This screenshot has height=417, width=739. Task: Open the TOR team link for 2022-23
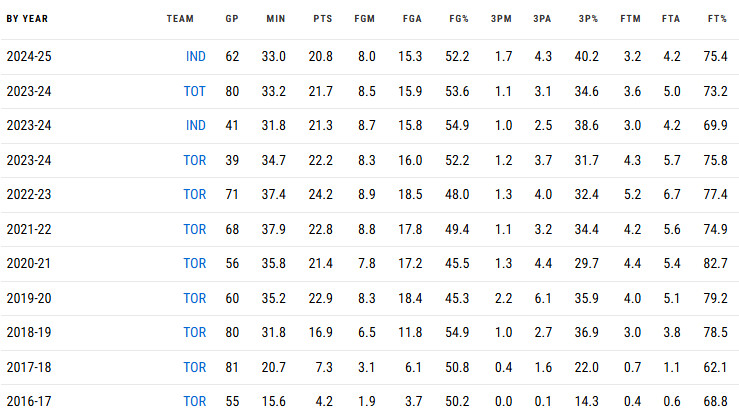point(195,194)
